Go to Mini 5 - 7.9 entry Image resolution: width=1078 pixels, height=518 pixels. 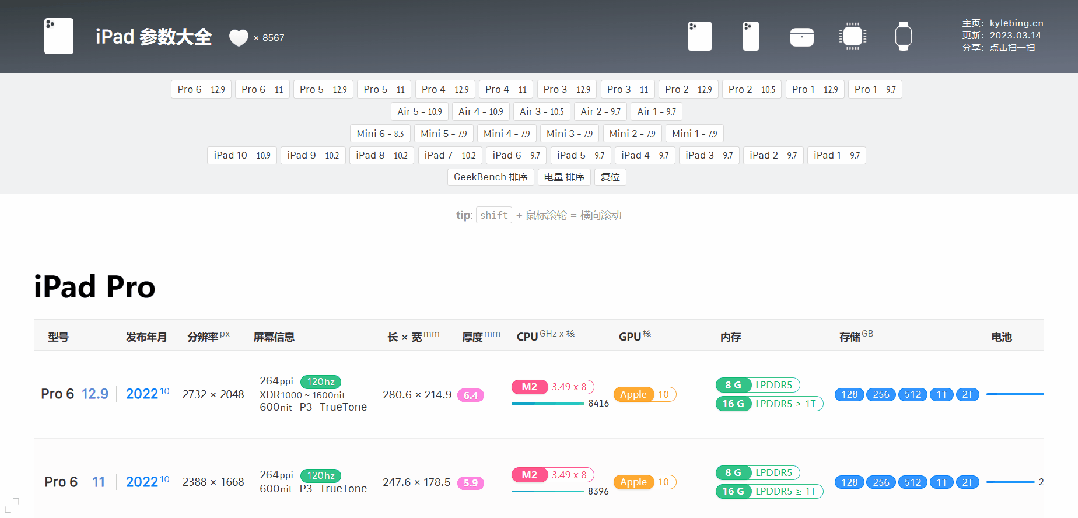(x=443, y=133)
